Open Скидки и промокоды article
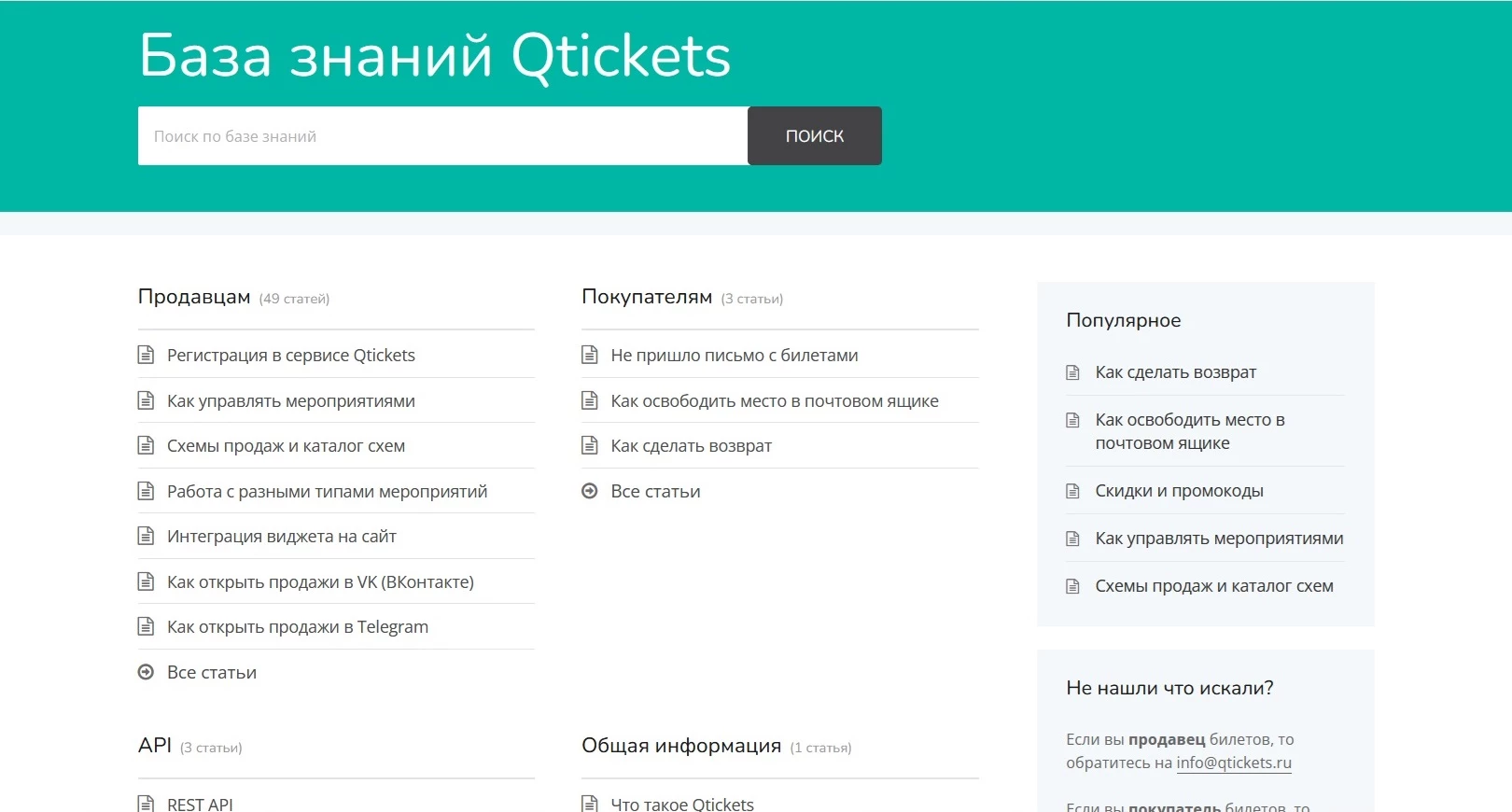This screenshot has width=1512, height=812. (1180, 490)
